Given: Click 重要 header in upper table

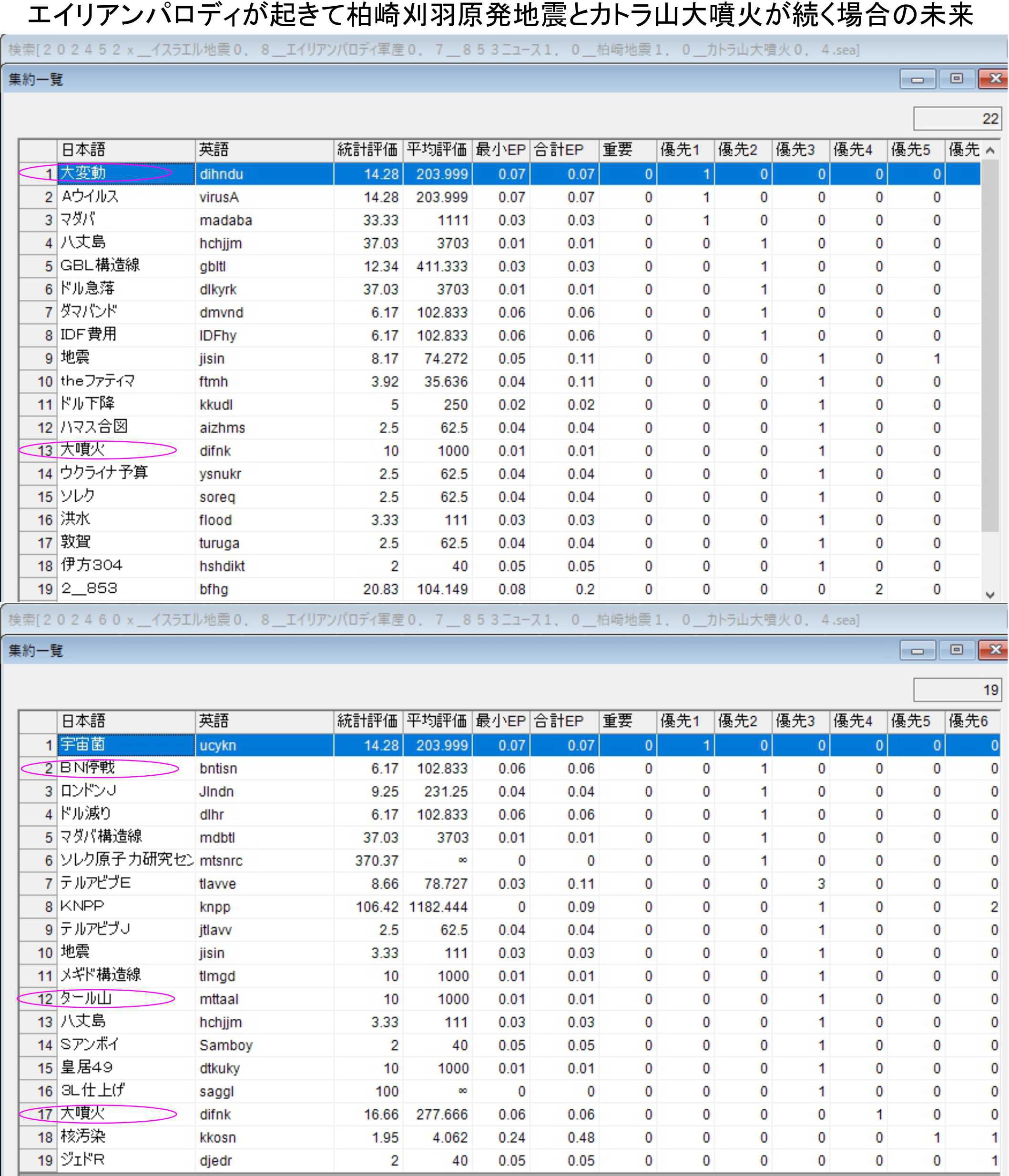Looking at the screenshot, I should pyautogui.click(x=628, y=151).
